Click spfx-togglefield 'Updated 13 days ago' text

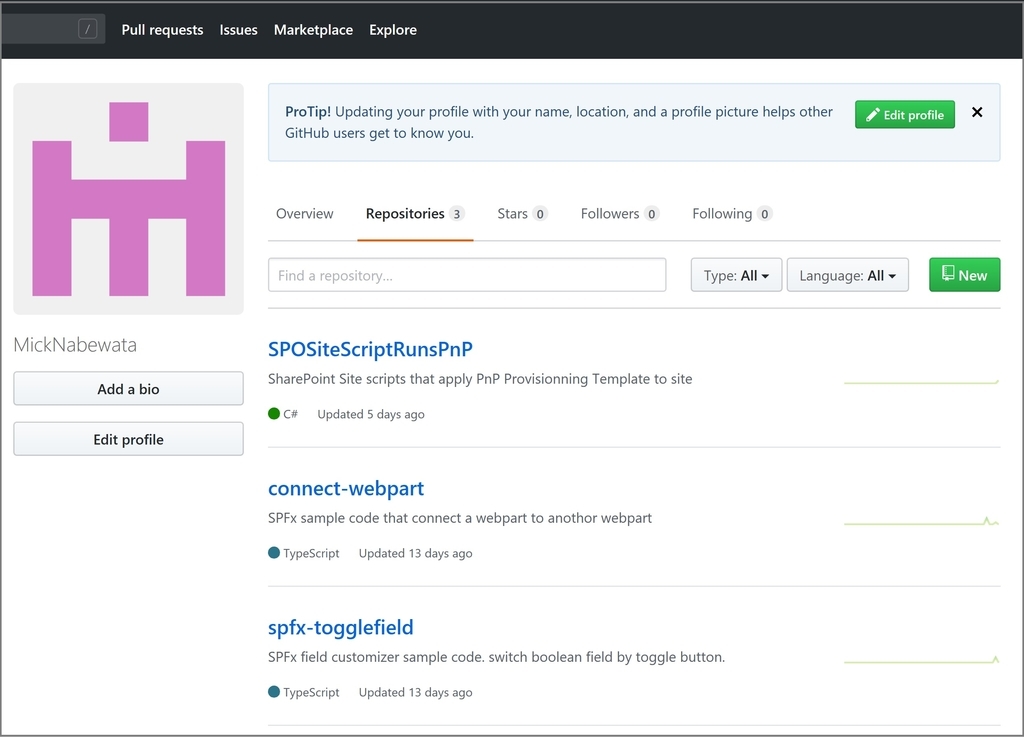point(415,692)
